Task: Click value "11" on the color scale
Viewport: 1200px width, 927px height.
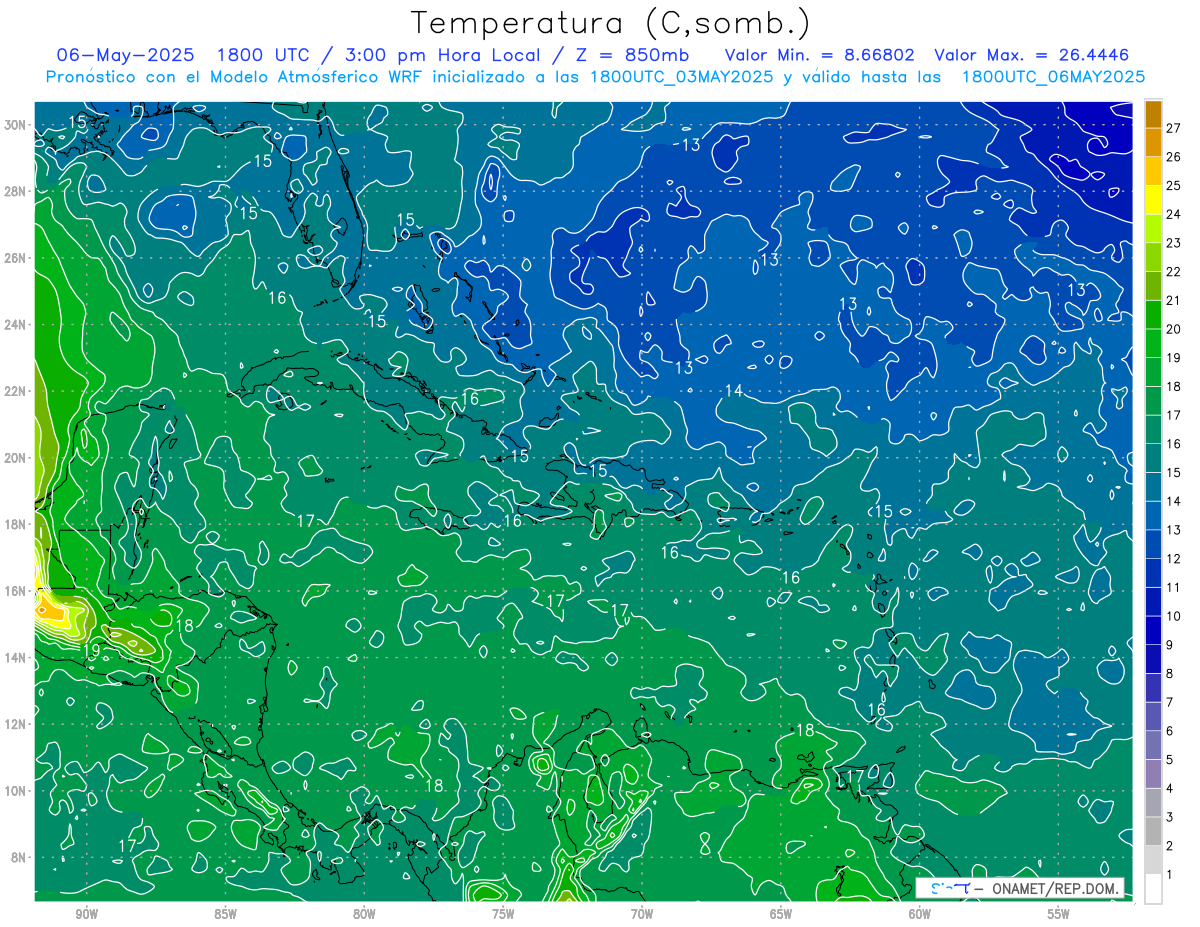Action: (1174, 587)
